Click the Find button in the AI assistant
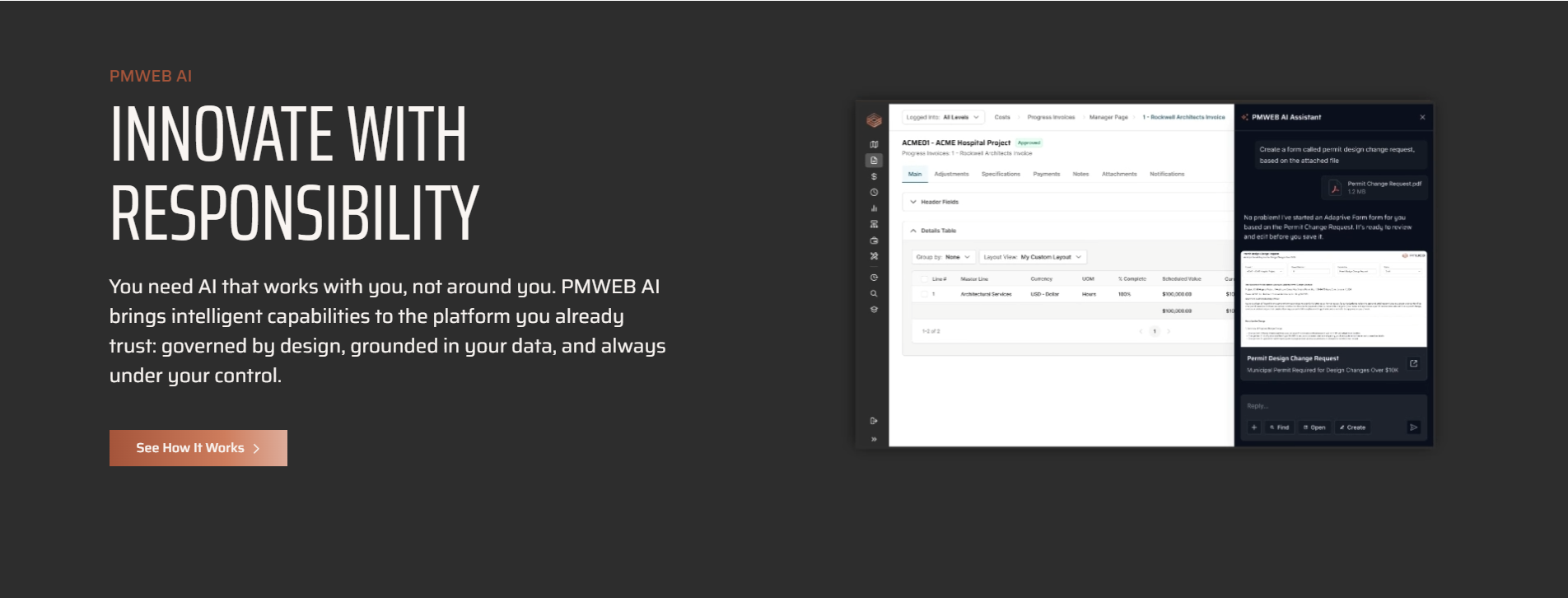 click(1279, 427)
